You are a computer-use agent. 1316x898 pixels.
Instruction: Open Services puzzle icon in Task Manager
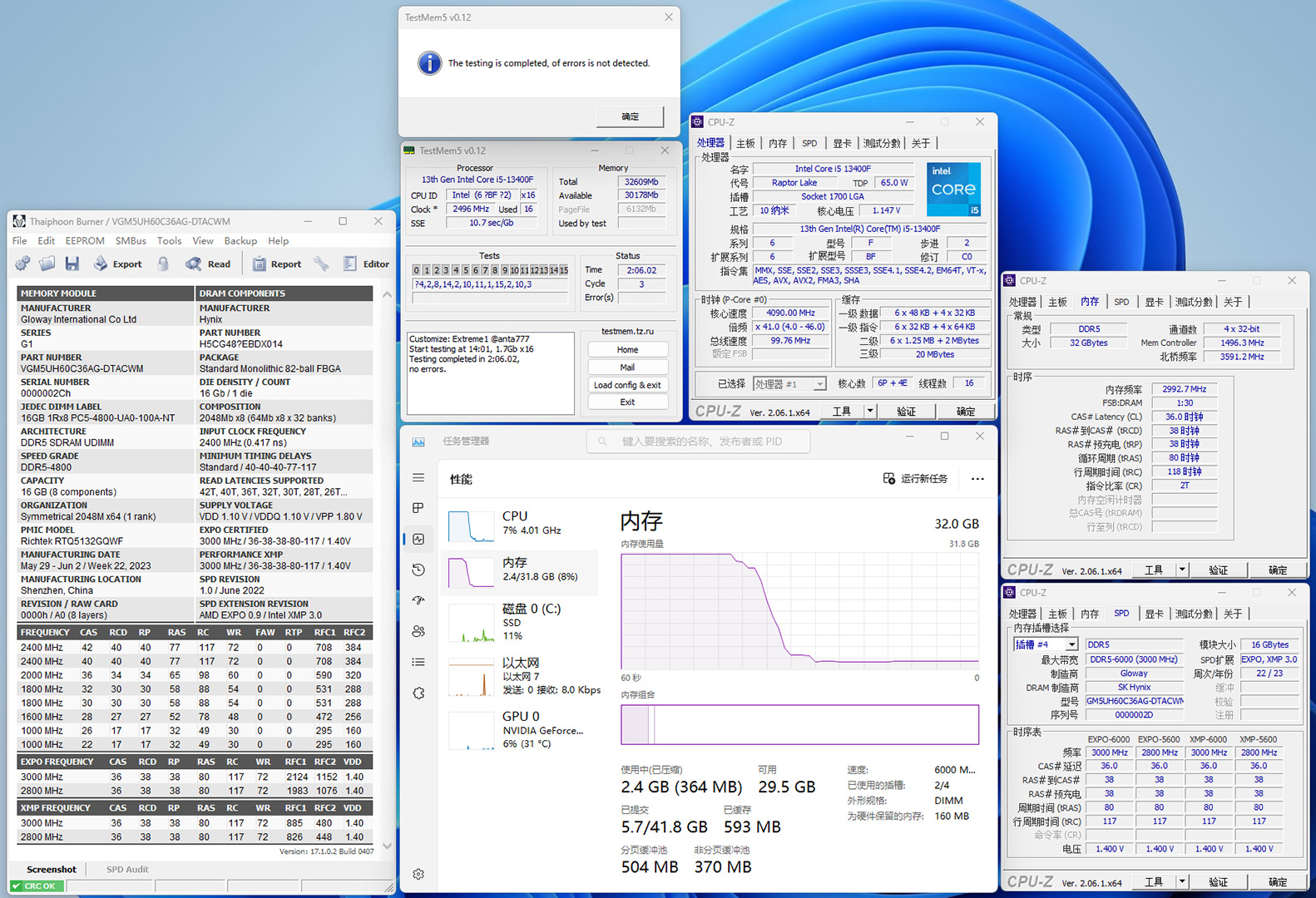click(418, 693)
